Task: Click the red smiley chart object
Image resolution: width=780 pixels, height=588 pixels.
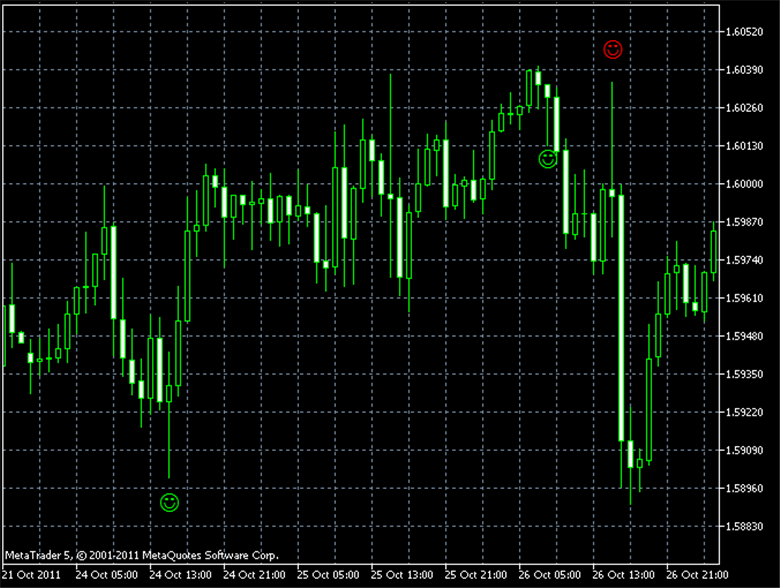Action: pos(612,49)
